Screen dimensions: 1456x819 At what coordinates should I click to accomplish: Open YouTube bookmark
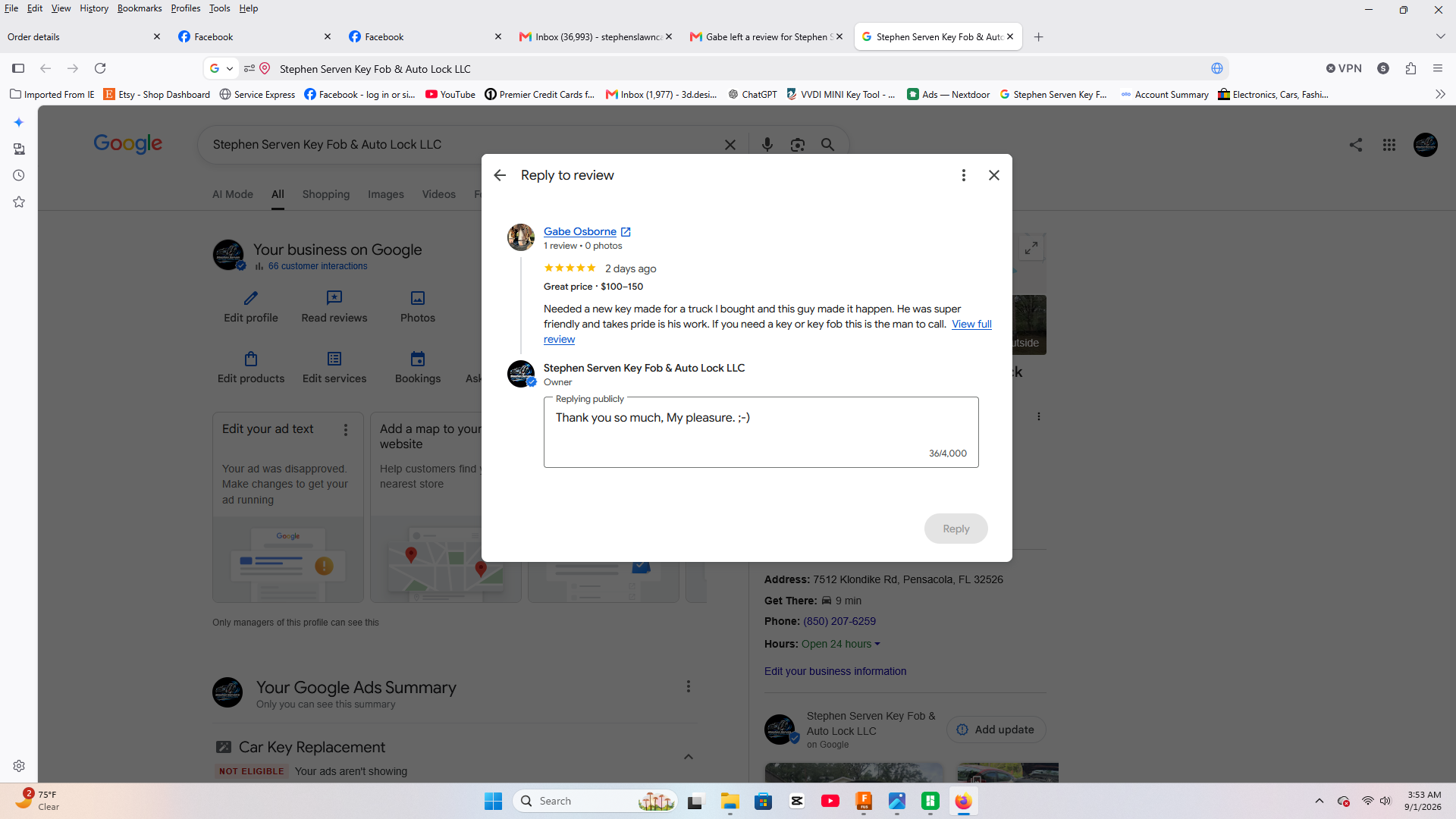(x=450, y=95)
